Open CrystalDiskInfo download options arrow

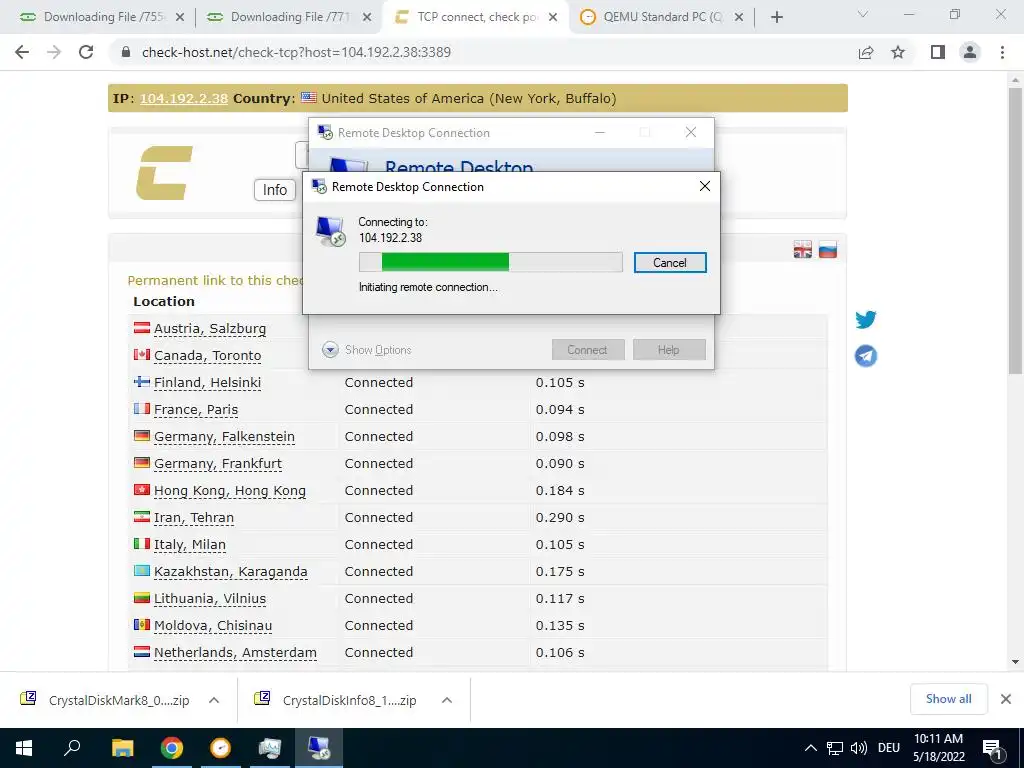coord(447,700)
